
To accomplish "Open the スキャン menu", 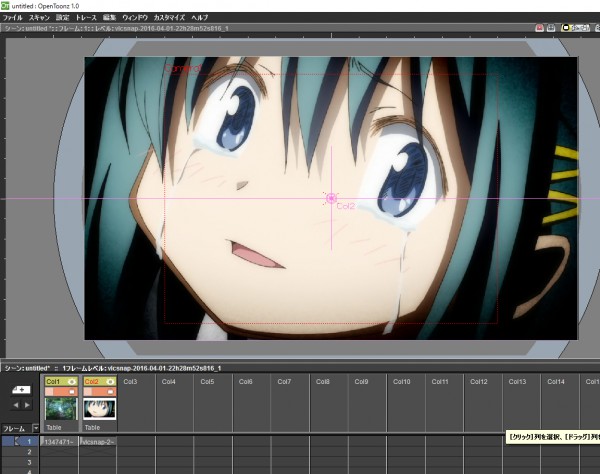I will 39,18.
